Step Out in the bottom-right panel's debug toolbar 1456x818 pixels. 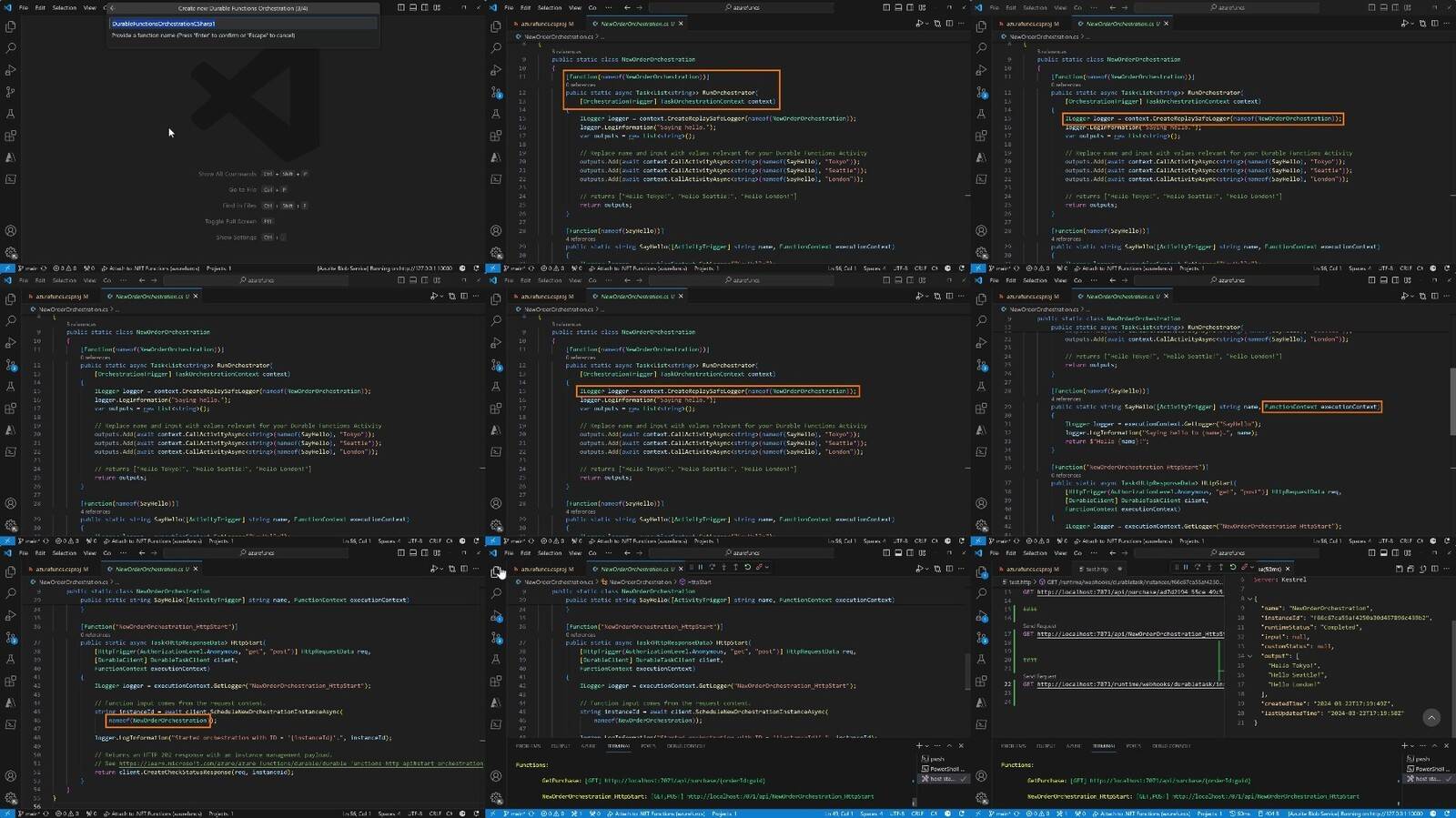pos(1221,568)
